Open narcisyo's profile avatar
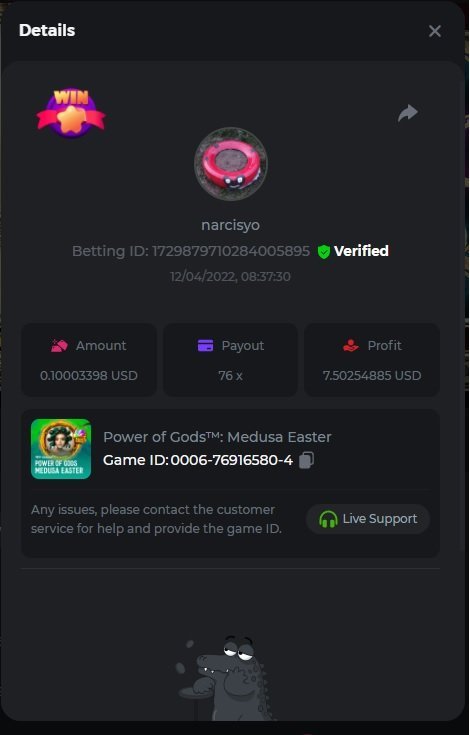 [231, 164]
